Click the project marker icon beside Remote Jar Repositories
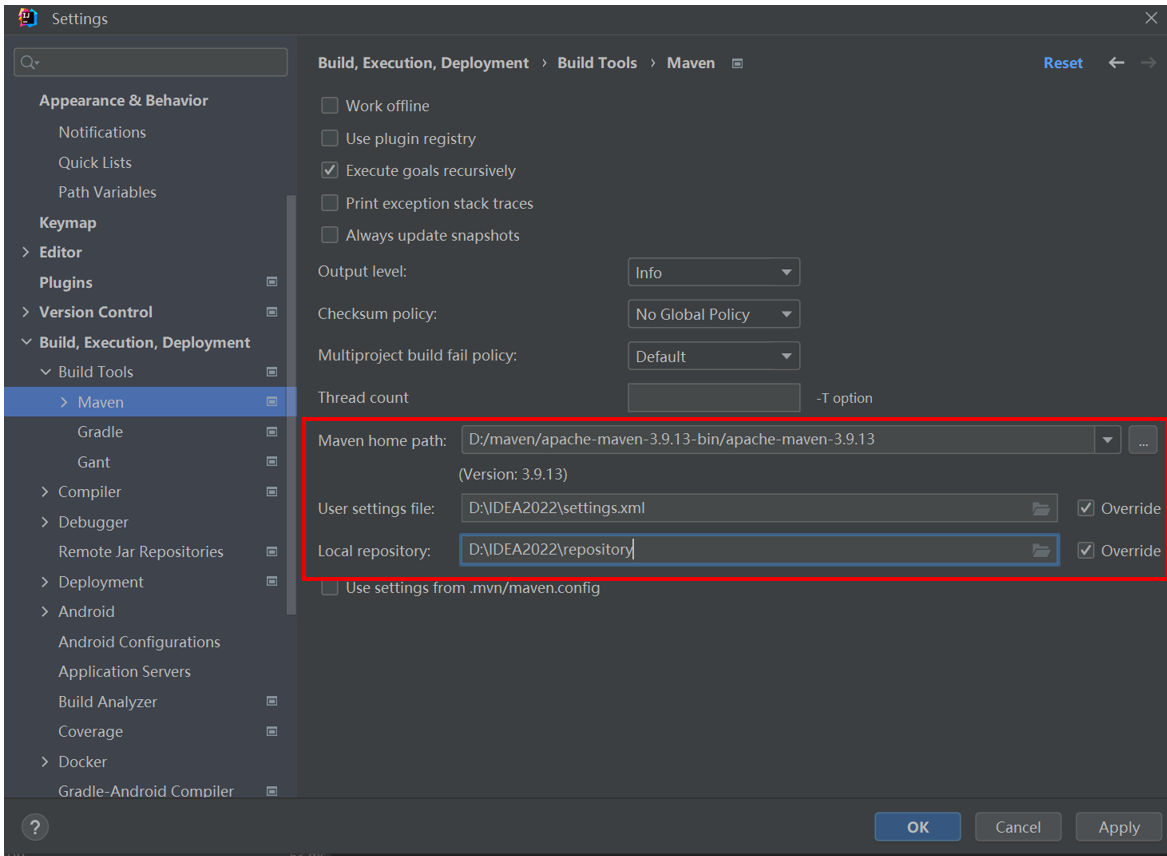This screenshot has width=1167, height=856. tap(272, 552)
